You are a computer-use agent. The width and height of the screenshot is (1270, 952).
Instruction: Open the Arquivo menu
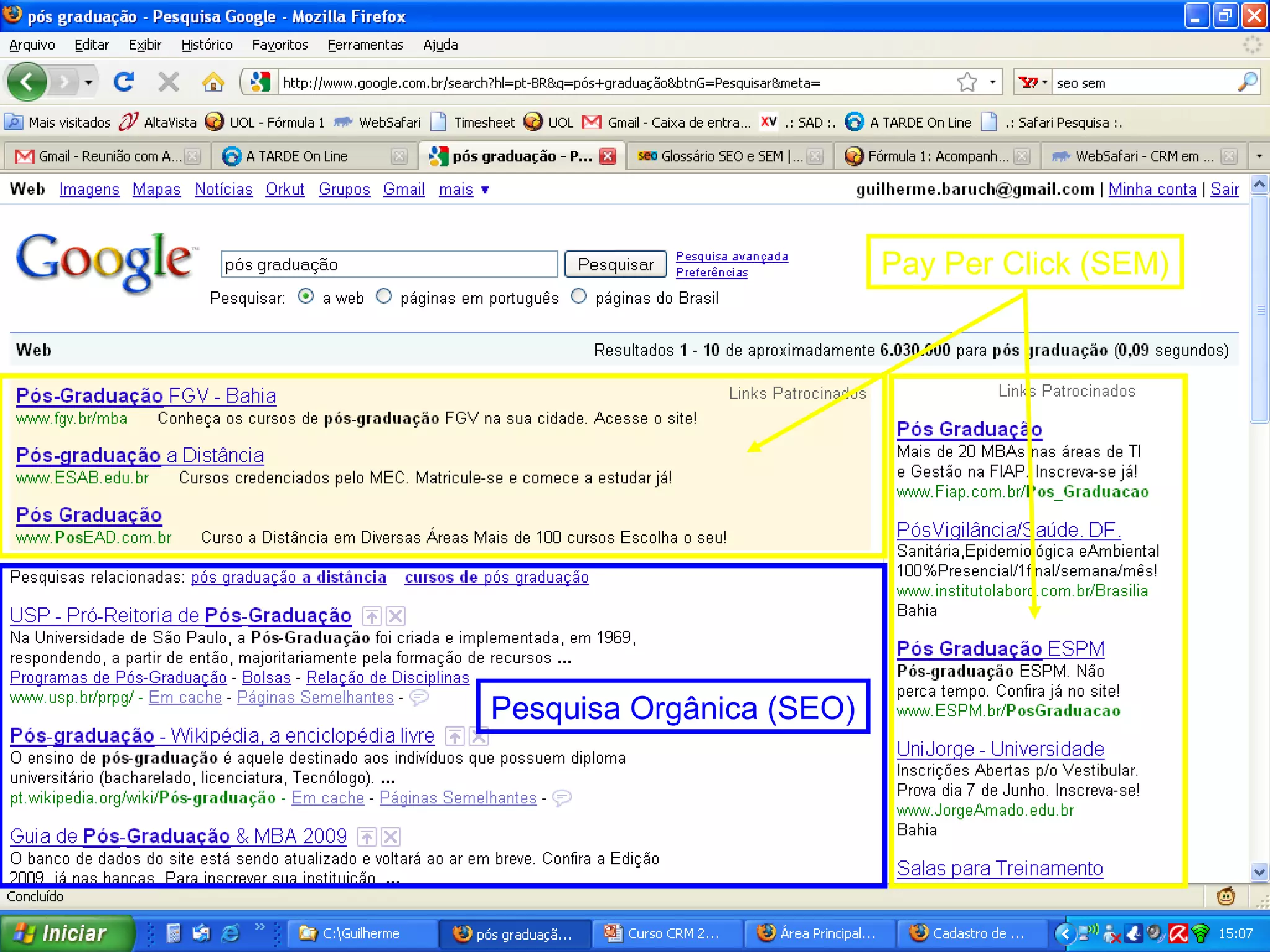[x=32, y=45]
